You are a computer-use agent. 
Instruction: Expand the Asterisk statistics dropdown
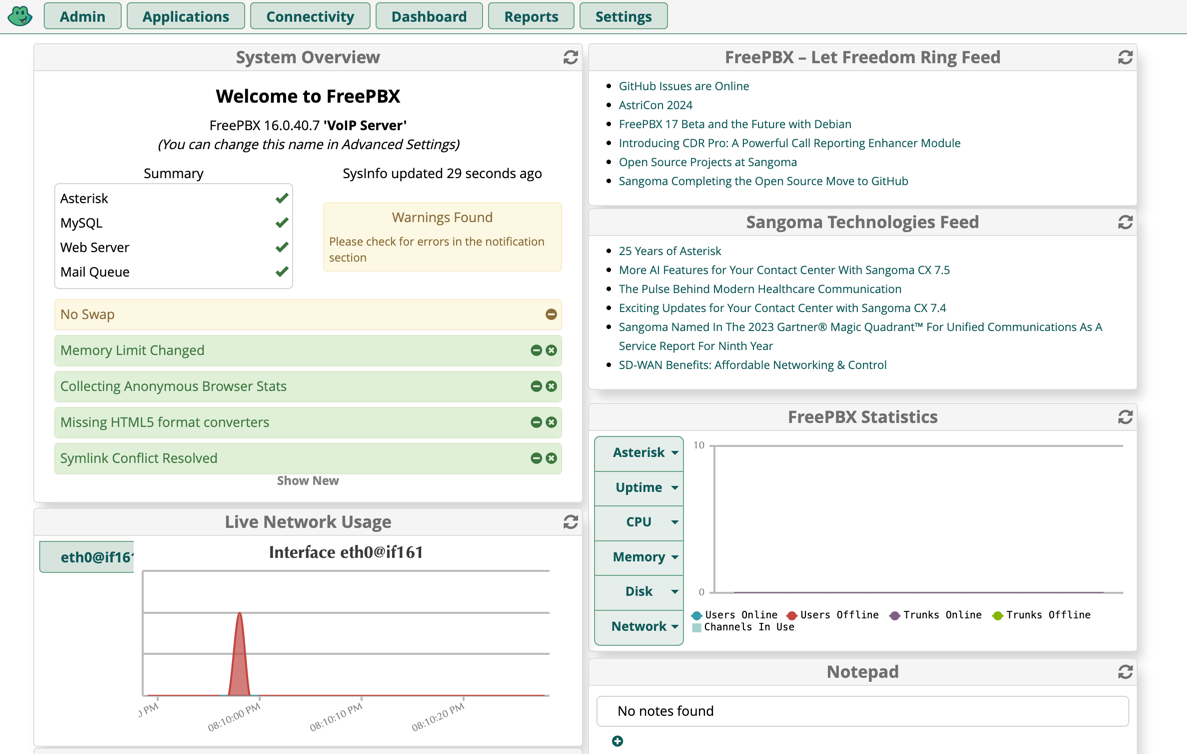[x=639, y=453]
